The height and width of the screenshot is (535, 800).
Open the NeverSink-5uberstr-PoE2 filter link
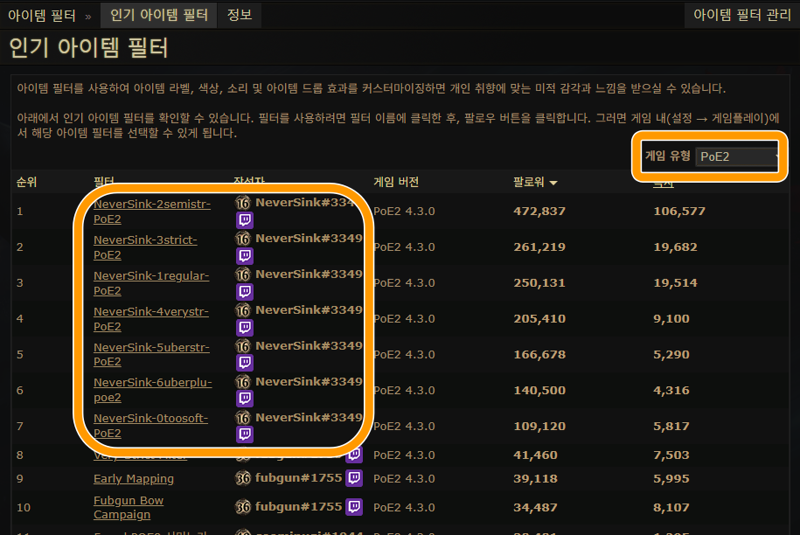[x=152, y=354]
